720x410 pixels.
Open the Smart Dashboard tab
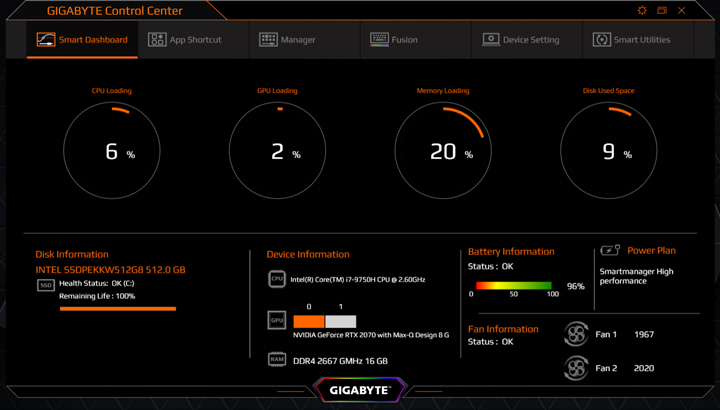pos(82,40)
